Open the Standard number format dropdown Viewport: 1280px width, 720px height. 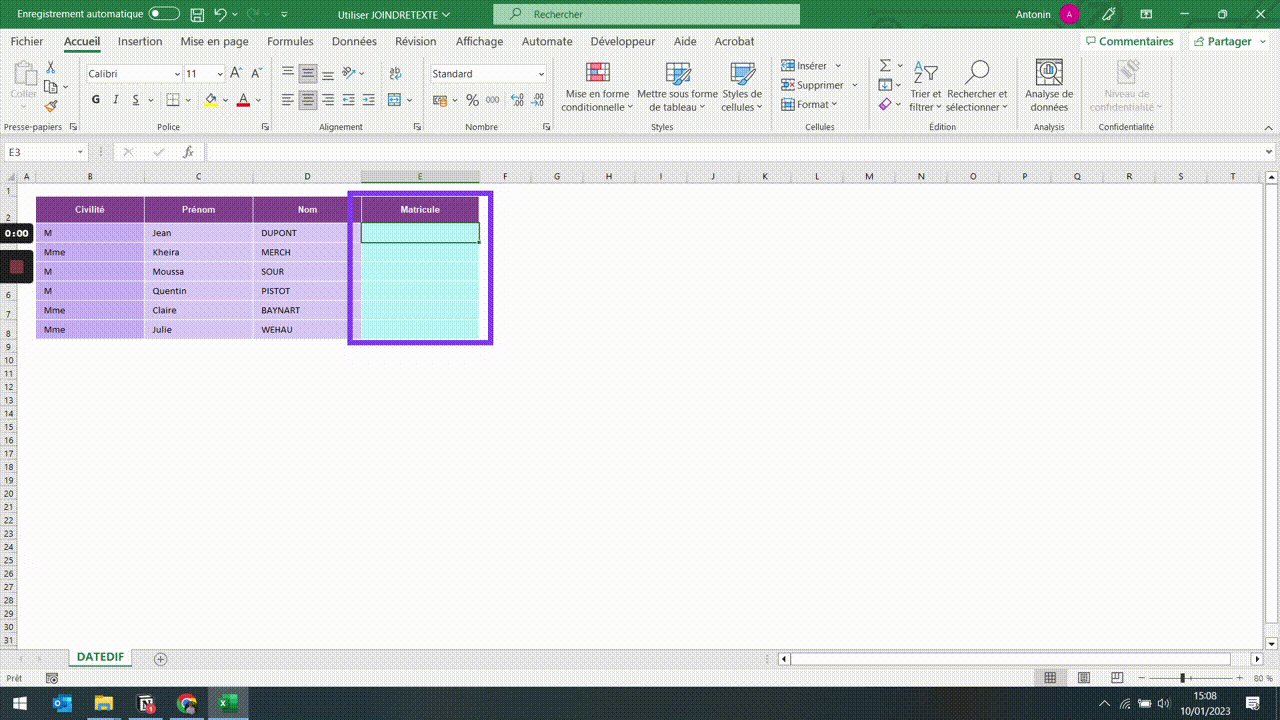pyautogui.click(x=540, y=73)
